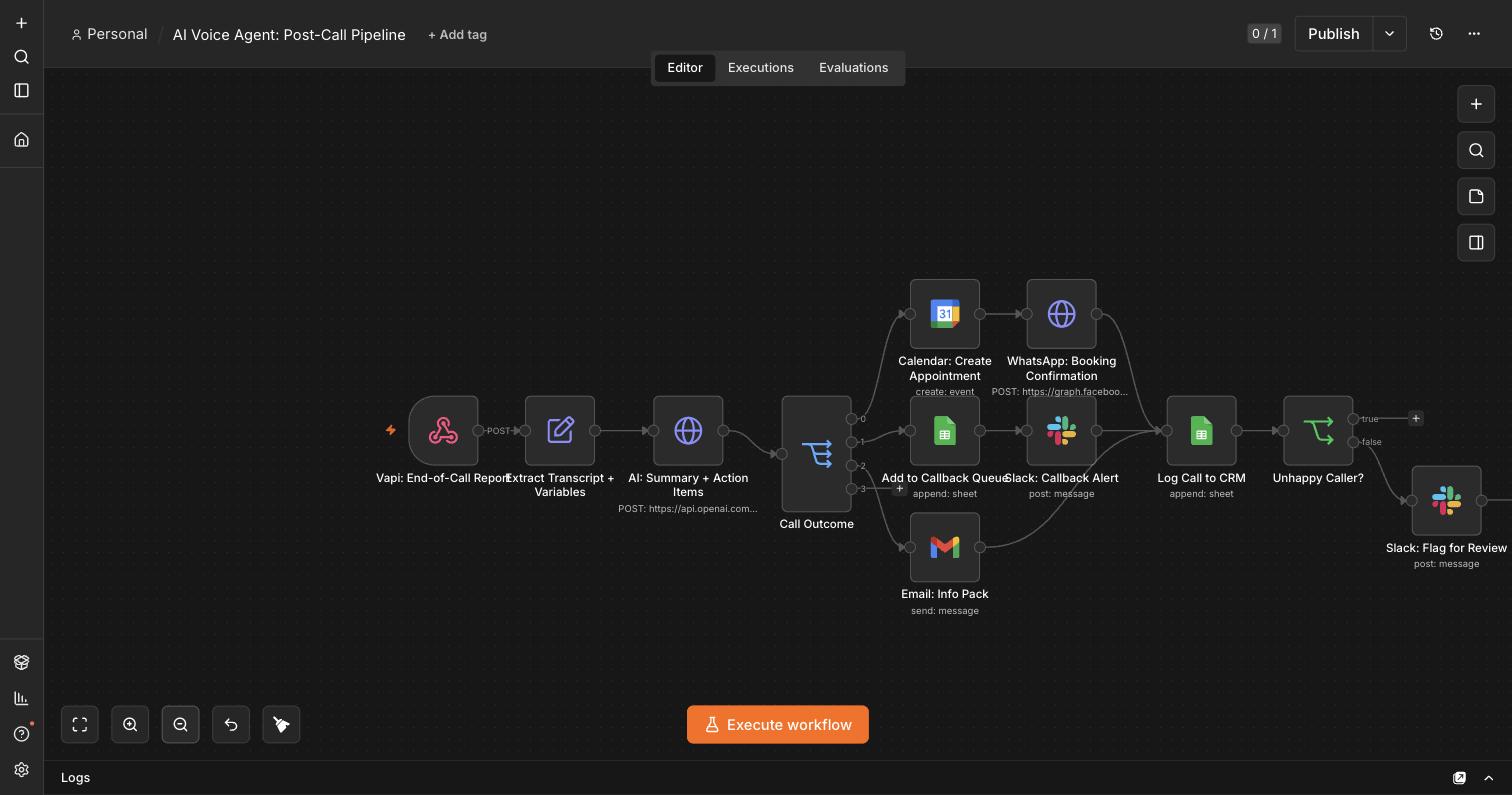Select the Log Call to CRM node
The image size is (1512, 795).
click(x=1201, y=431)
